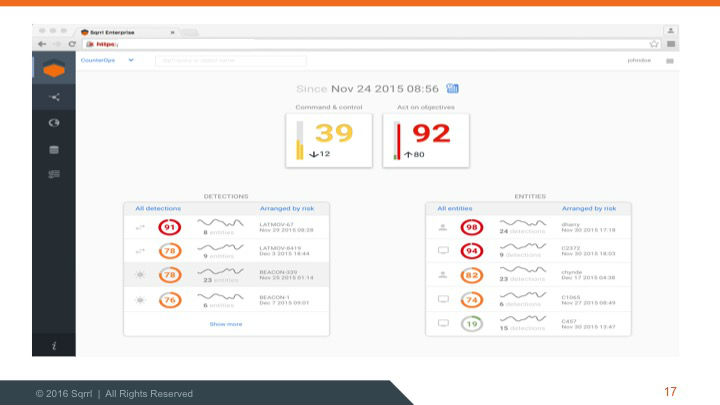720x405 pixels.
Task: Click lateral movement icon in risk 91 row
Action: pos(140,227)
